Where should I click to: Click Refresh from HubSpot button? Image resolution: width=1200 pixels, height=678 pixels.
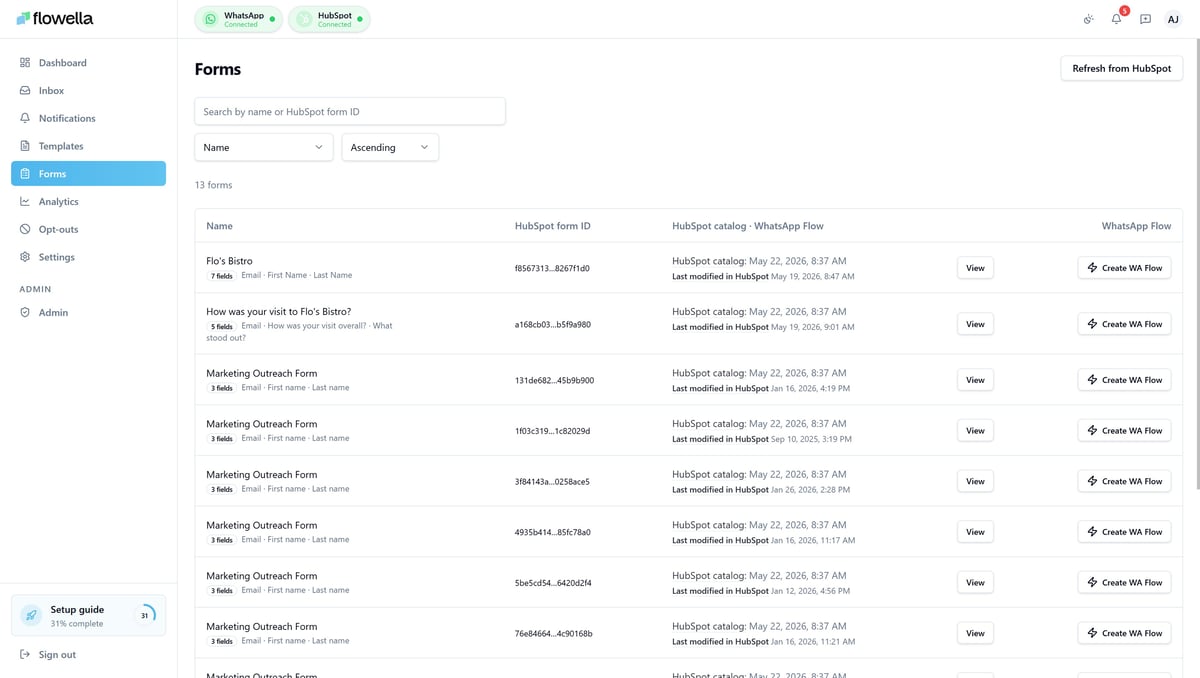point(1121,68)
